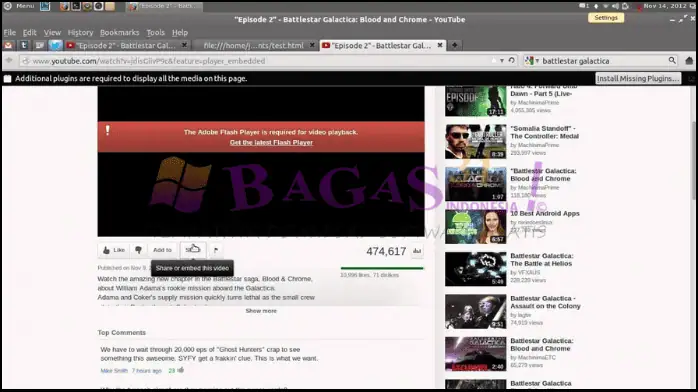The image size is (698, 392).
Task: Open the 10 Best Android Apps thumbnail
Action: 475,227
